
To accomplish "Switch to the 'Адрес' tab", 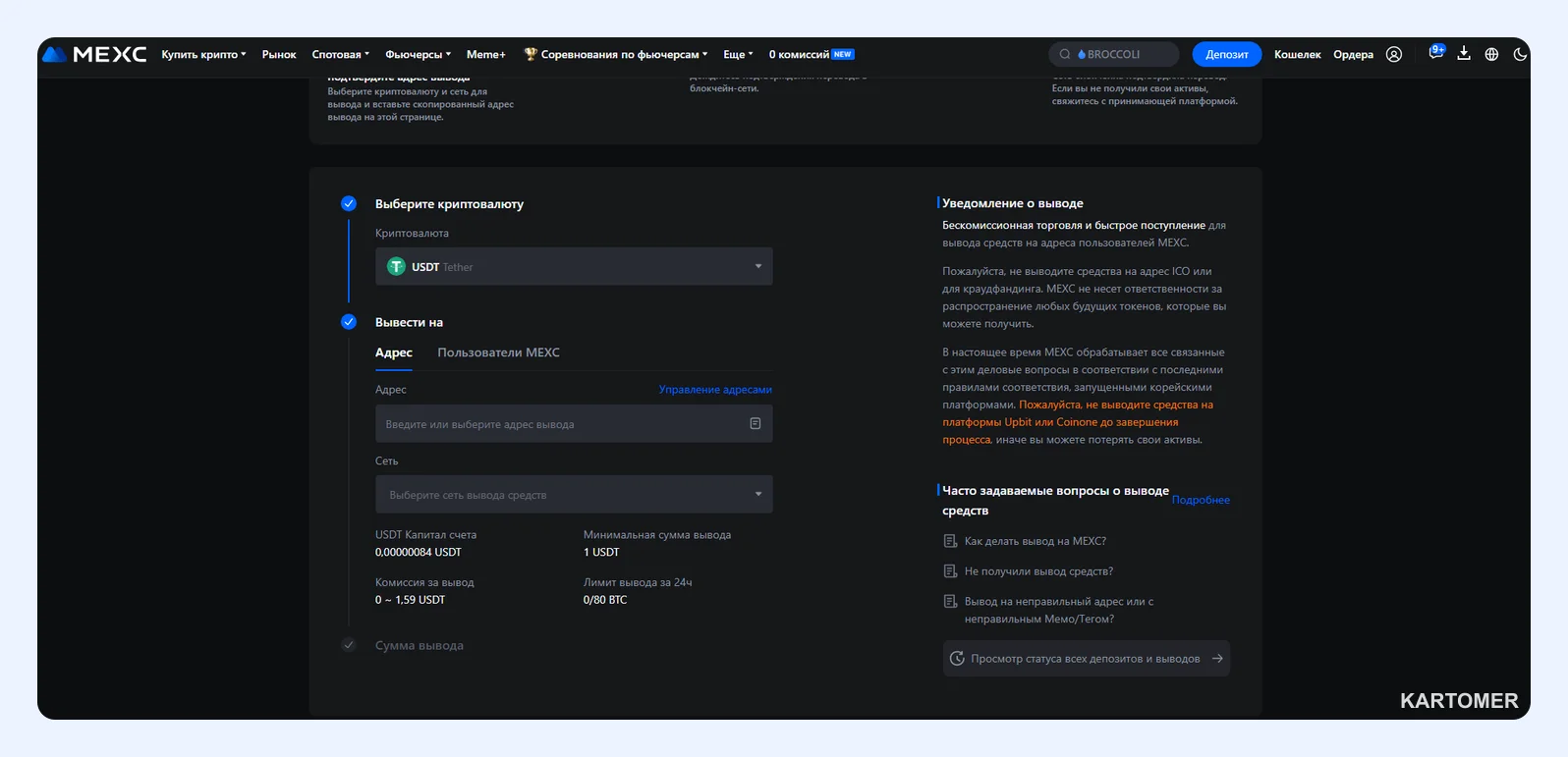I will pyautogui.click(x=394, y=352).
